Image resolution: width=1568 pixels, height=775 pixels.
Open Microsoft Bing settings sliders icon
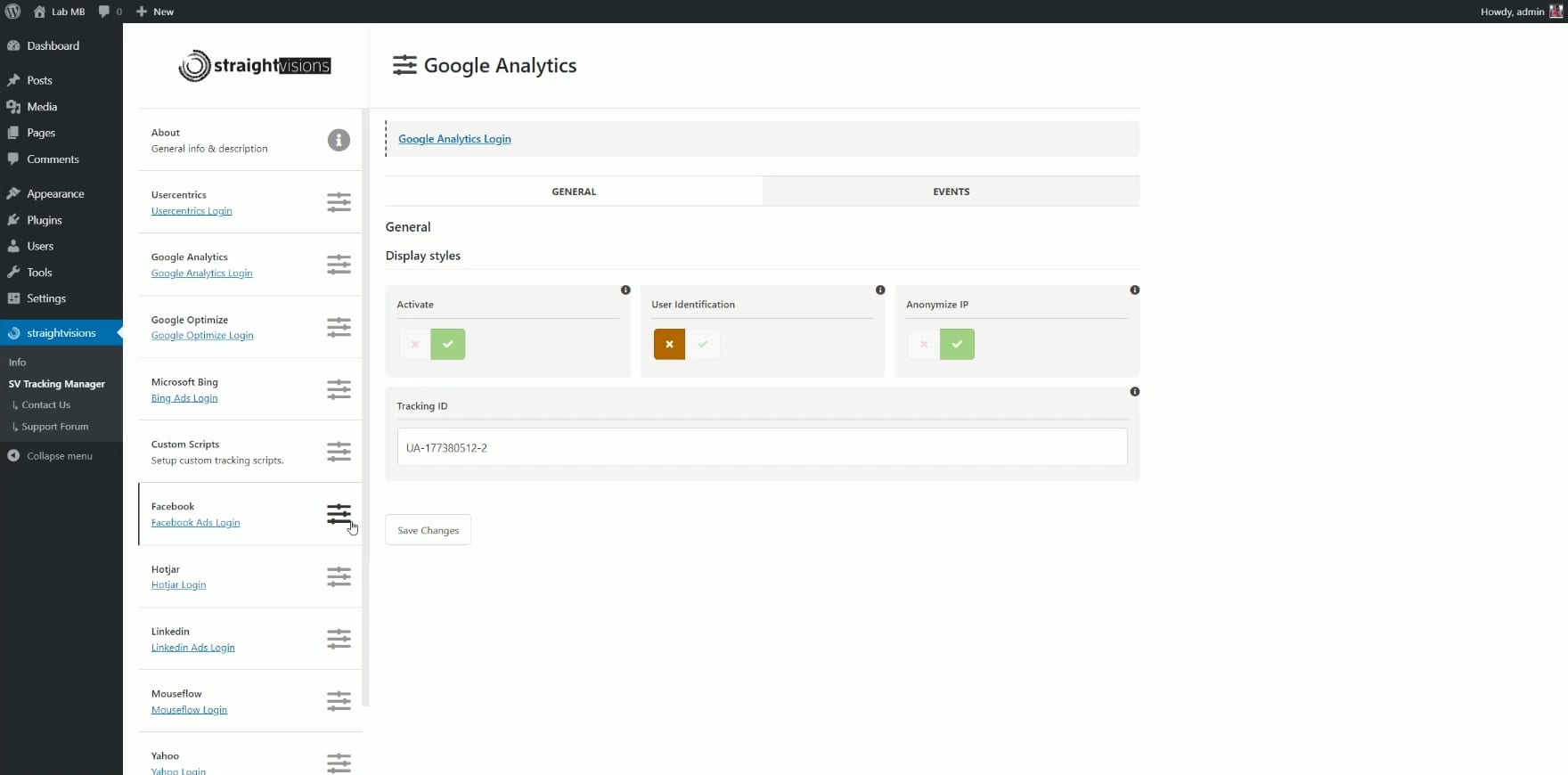(339, 389)
